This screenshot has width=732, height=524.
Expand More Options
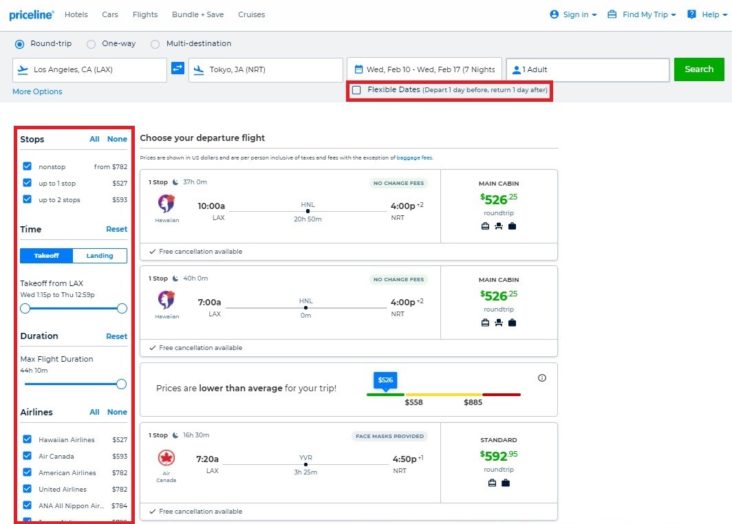[37, 92]
